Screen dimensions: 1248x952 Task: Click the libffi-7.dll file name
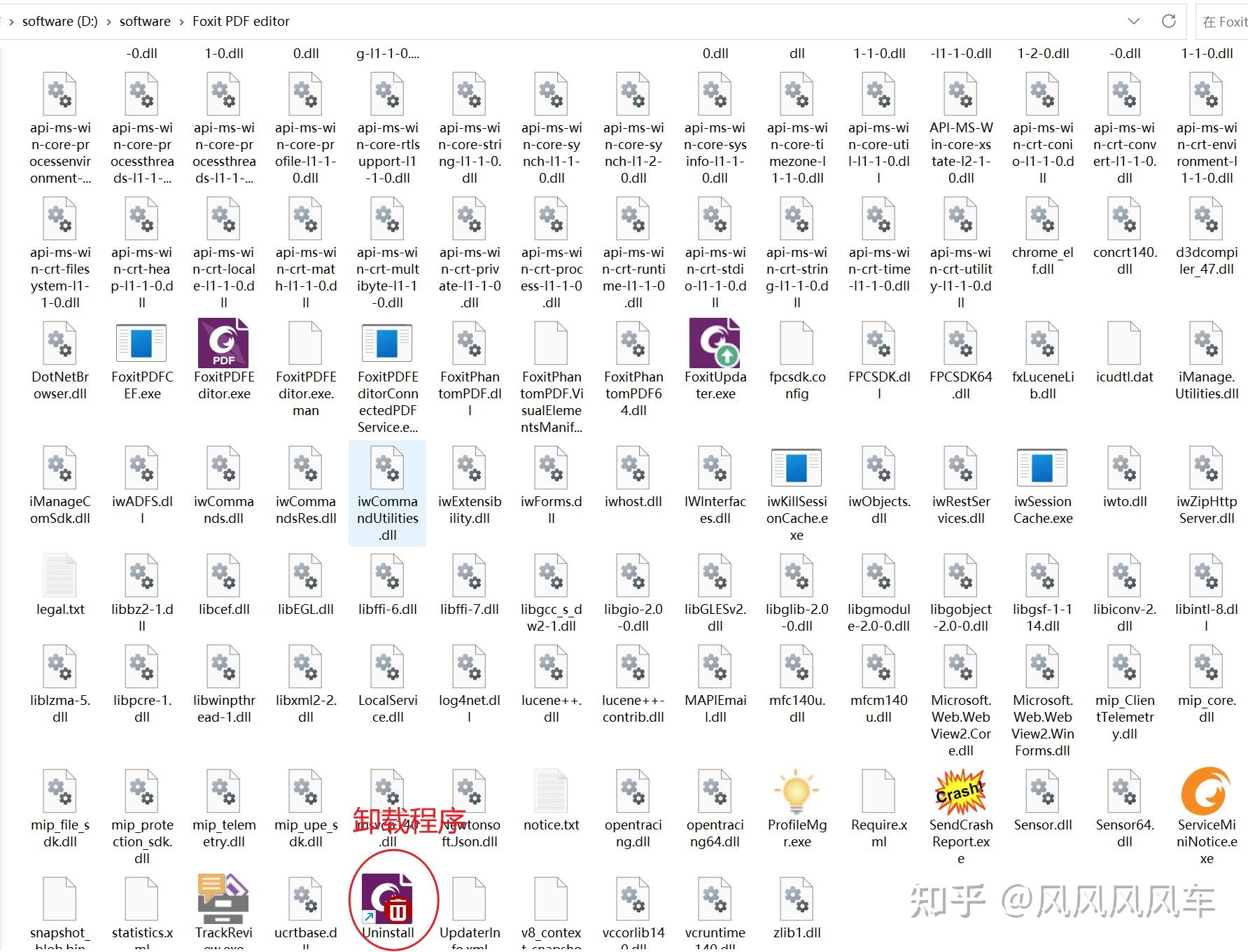470,610
